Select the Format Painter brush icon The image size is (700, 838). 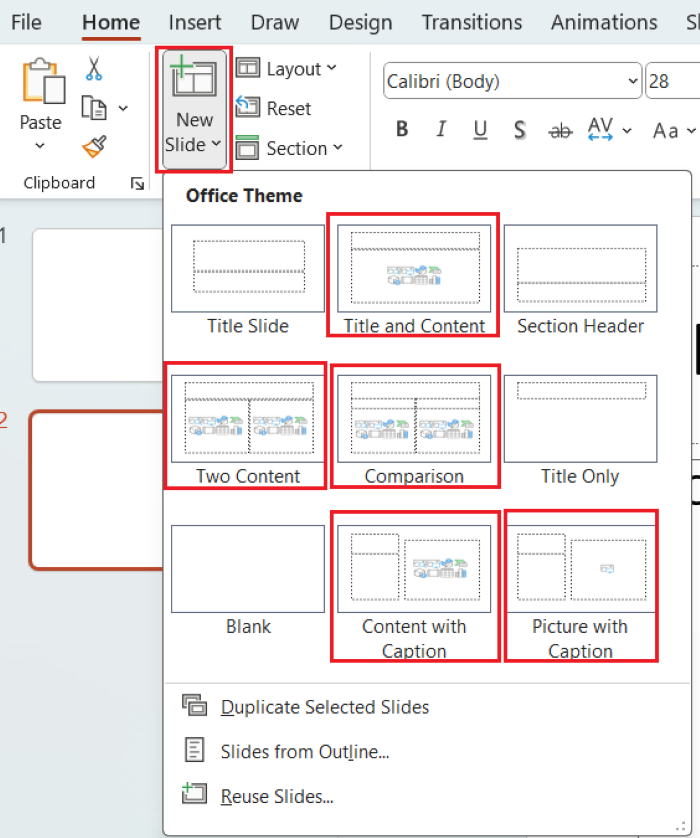(x=94, y=147)
